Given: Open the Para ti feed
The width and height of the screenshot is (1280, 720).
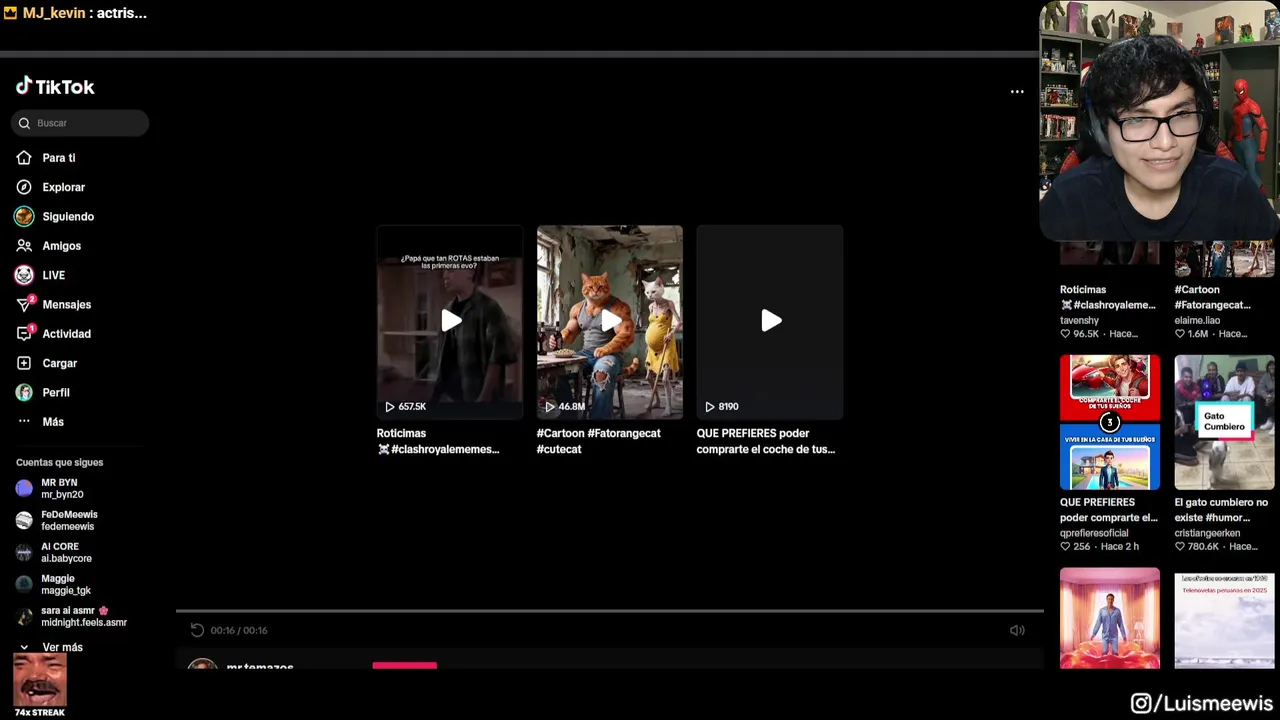Looking at the screenshot, I should click(x=59, y=158).
